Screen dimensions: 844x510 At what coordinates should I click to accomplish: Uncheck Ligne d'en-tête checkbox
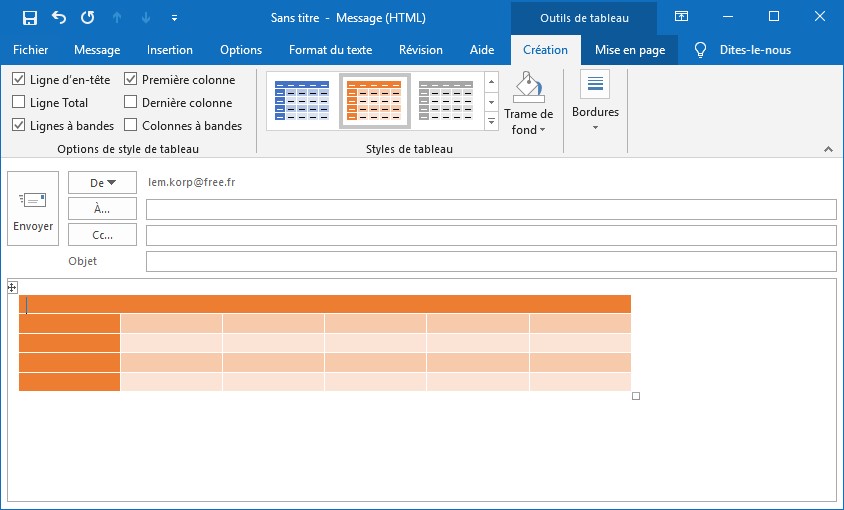pyautogui.click(x=19, y=80)
